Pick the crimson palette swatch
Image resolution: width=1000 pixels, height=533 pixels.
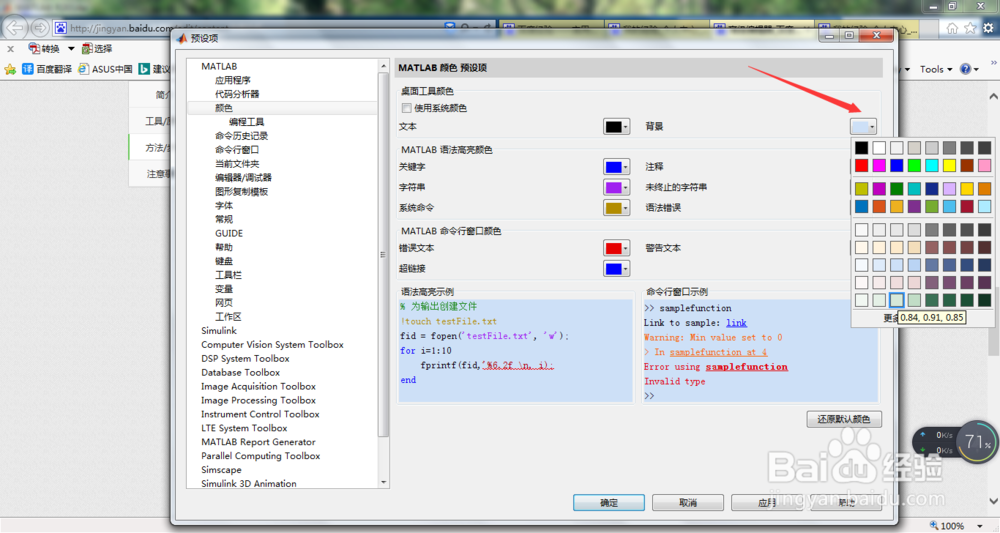967,207
